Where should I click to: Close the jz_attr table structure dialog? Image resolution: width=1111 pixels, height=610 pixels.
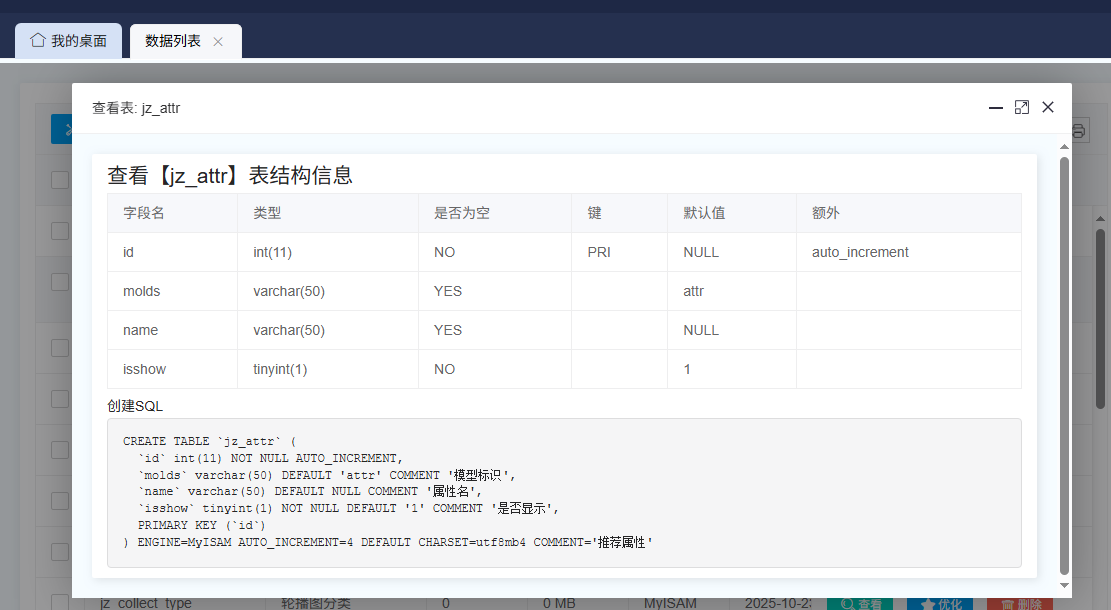(1048, 108)
